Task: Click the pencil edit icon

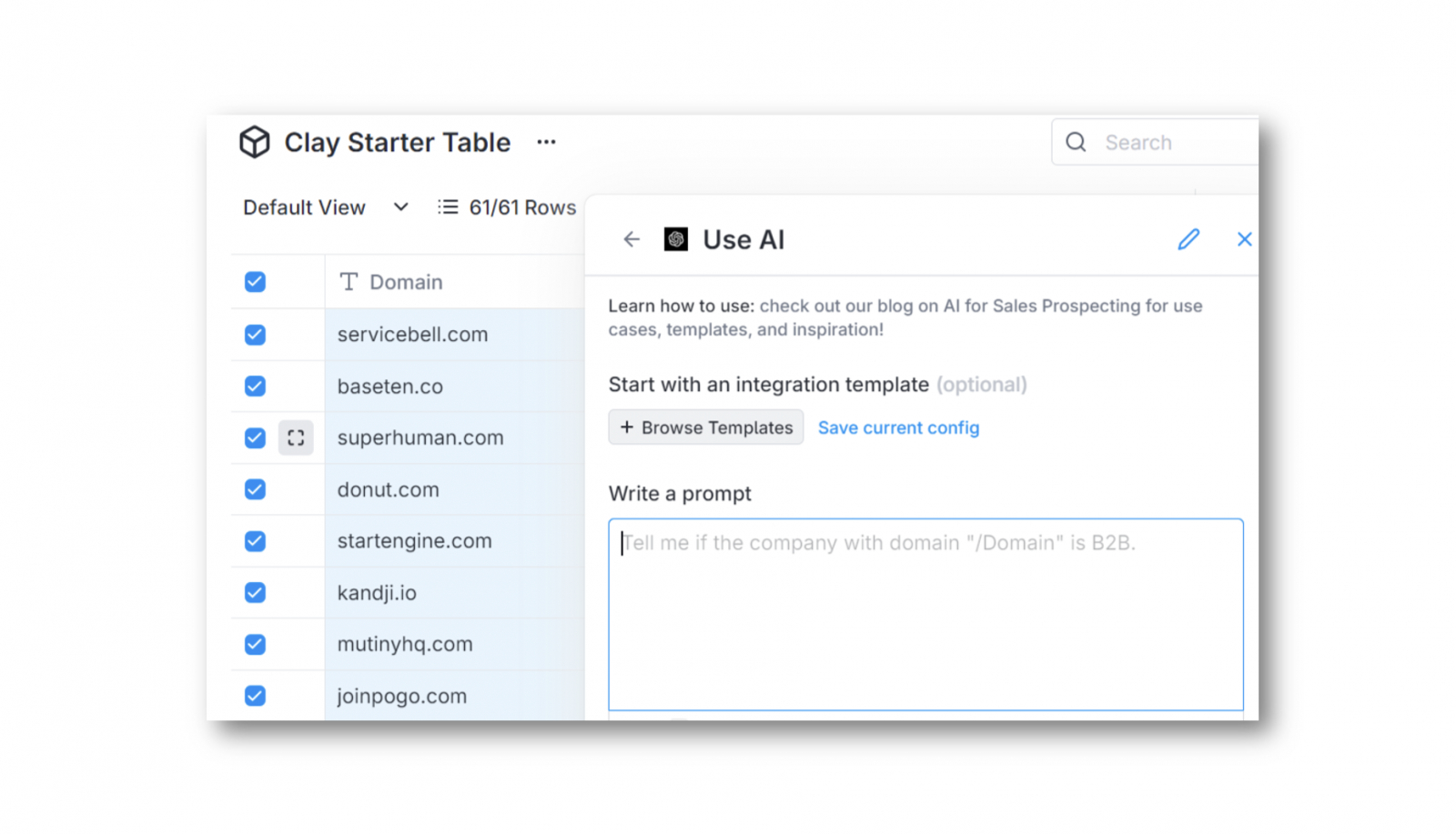Action: (1188, 239)
